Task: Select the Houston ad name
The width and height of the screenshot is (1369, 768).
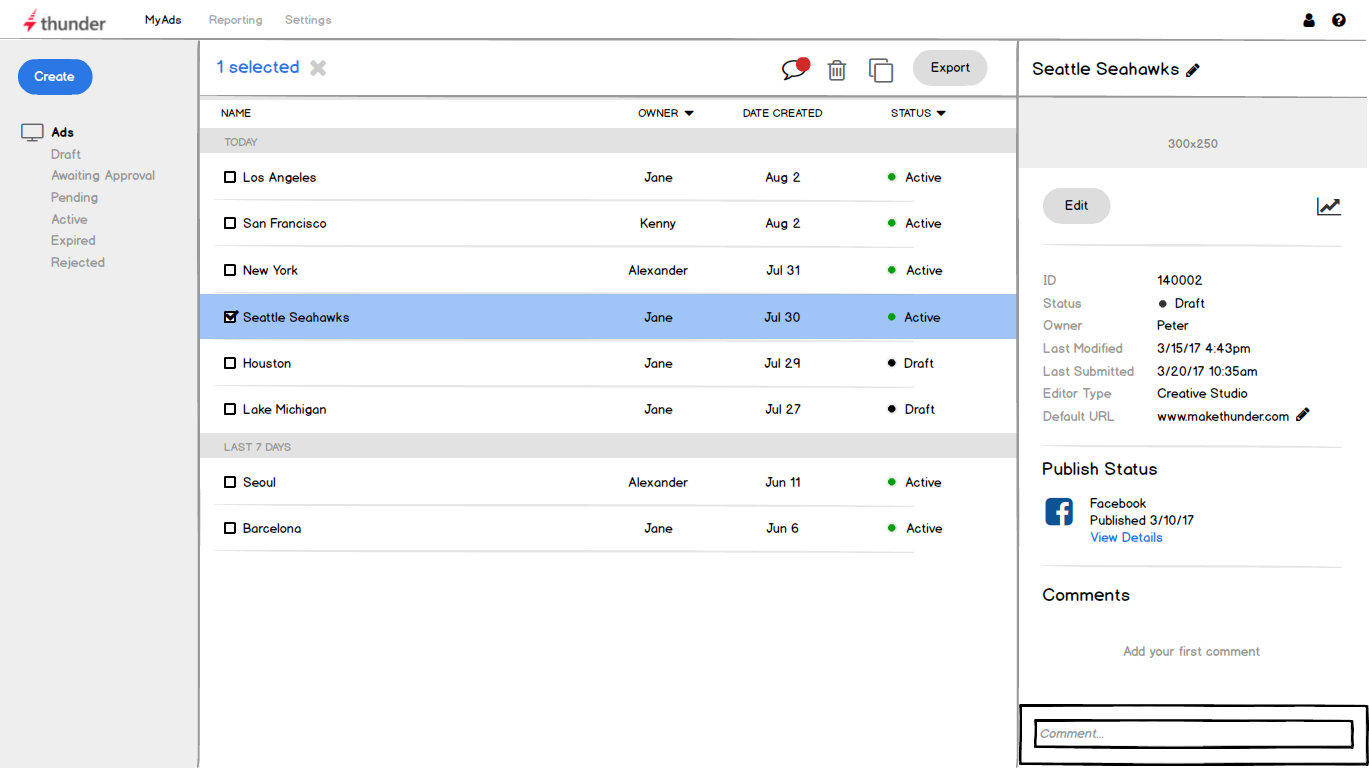Action: (267, 363)
